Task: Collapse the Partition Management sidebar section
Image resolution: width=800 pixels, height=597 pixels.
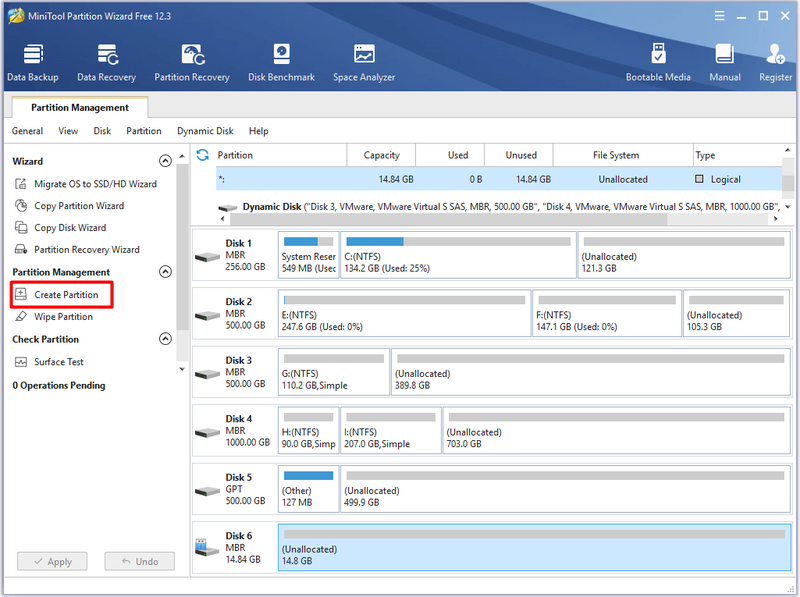Action: (165, 271)
